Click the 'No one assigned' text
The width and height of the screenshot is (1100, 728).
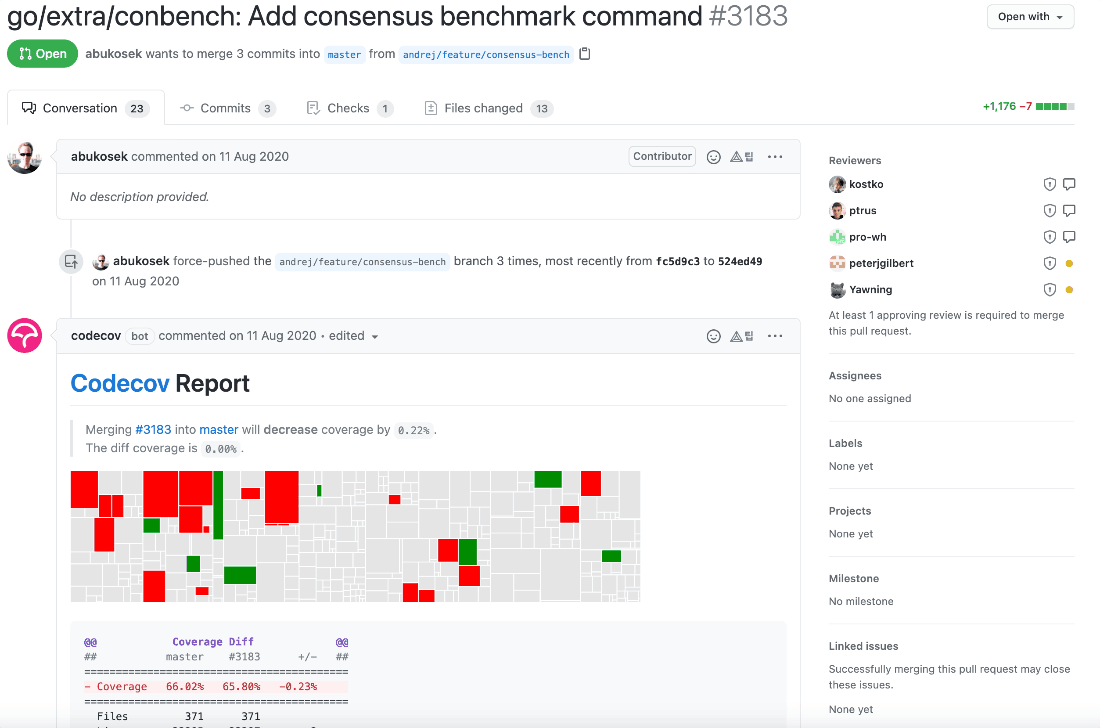click(x=870, y=398)
